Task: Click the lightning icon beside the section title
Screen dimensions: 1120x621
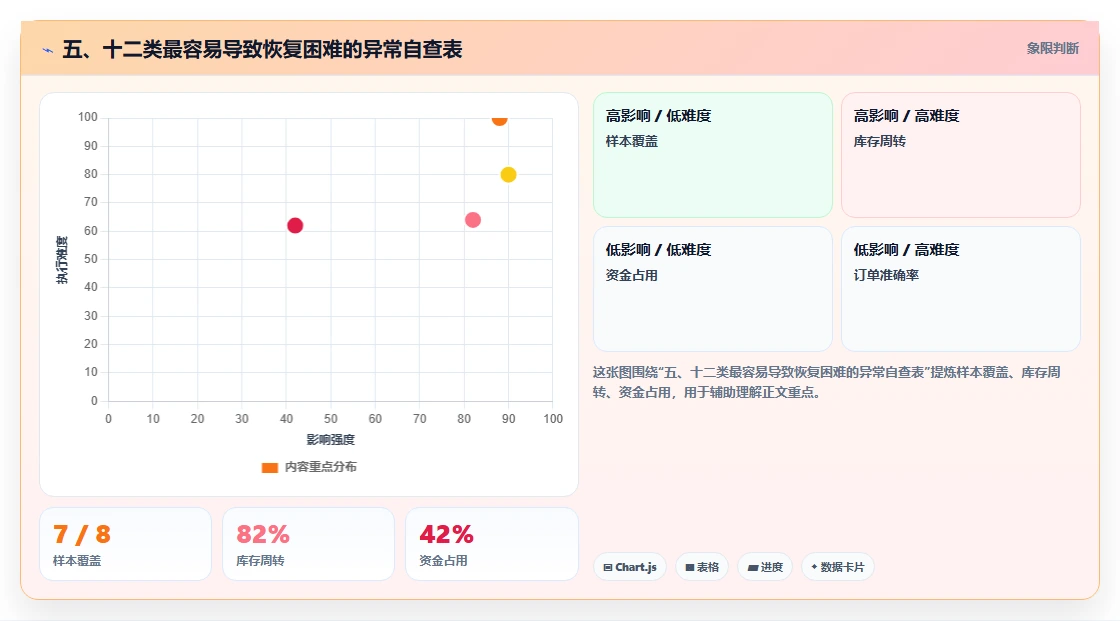Action: coord(48,50)
